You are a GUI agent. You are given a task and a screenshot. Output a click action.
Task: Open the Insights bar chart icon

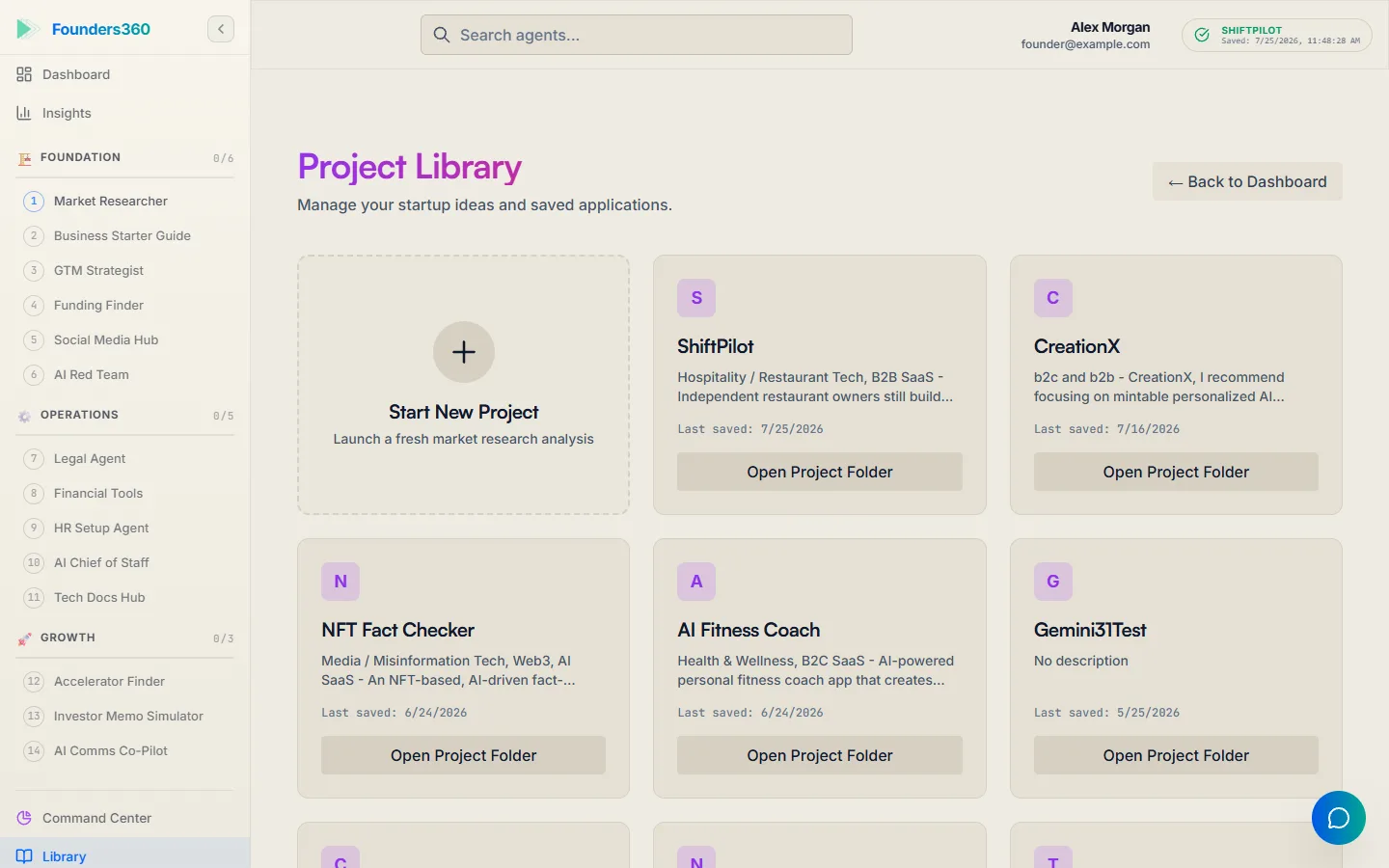coord(24,113)
